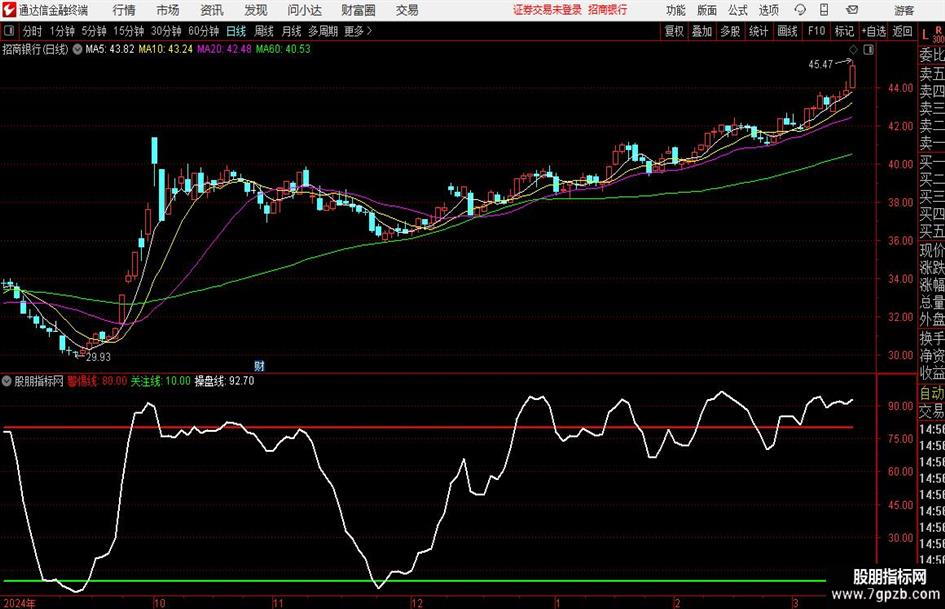Switch to the 分时 period tab
The width and height of the screenshot is (945, 609).
tap(33, 31)
